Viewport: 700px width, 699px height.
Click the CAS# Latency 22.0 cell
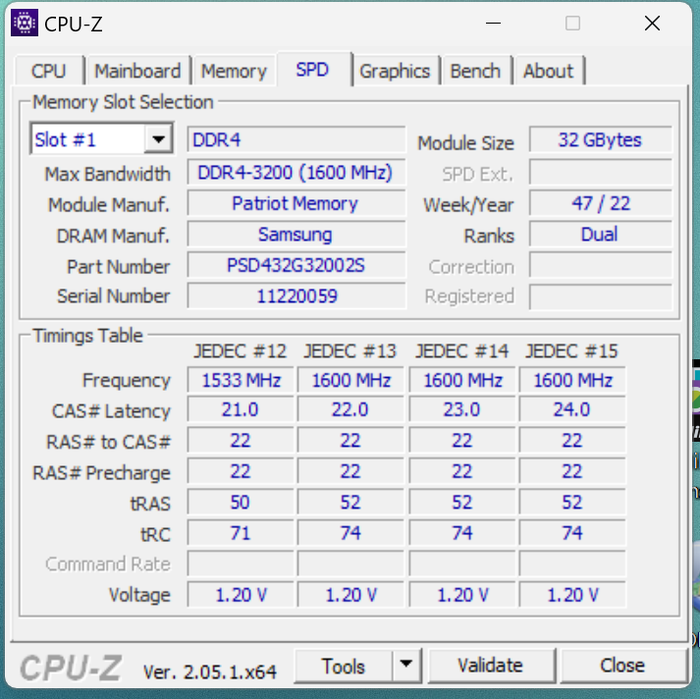[350, 410]
